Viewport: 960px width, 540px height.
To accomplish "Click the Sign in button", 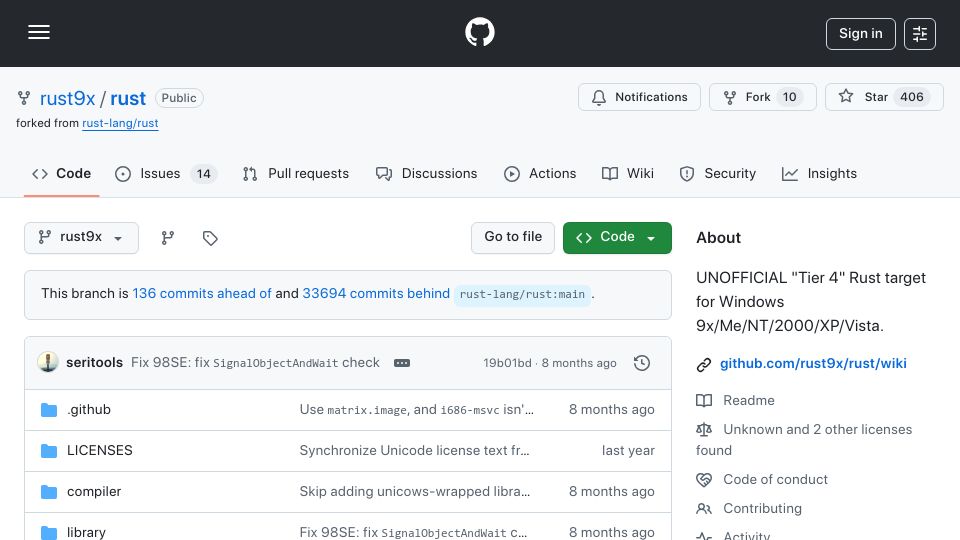I will point(860,34).
